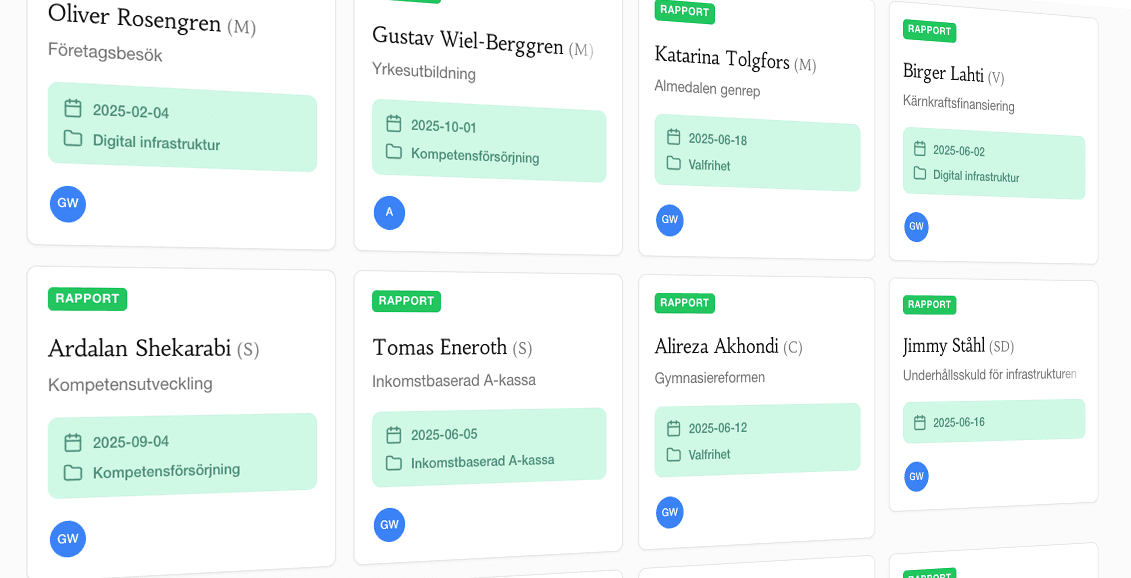This screenshot has width=1131, height=578.
Task: Click Jimmy Ståhl name heading
Action: pos(944,346)
